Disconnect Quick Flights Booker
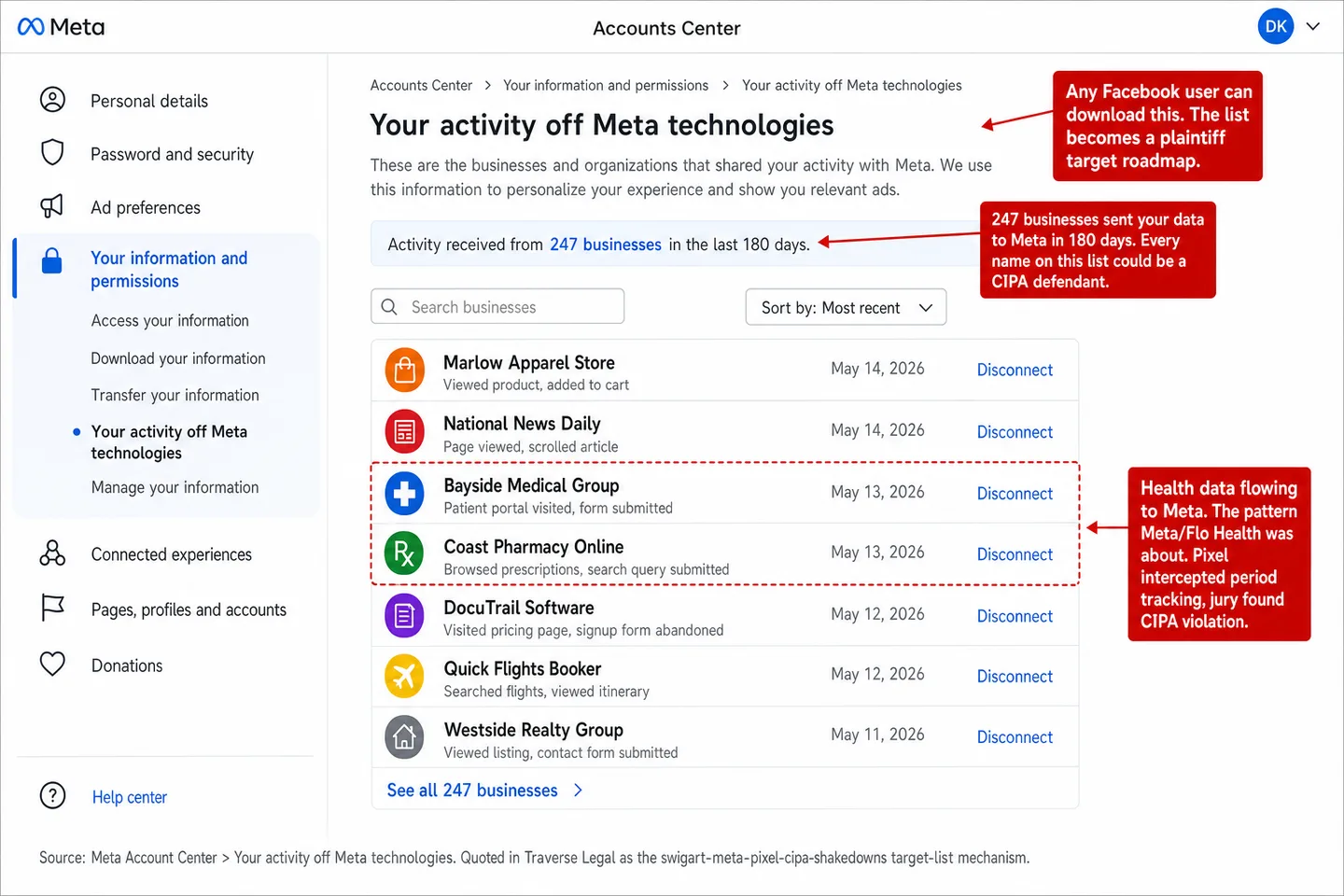 coord(1015,677)
